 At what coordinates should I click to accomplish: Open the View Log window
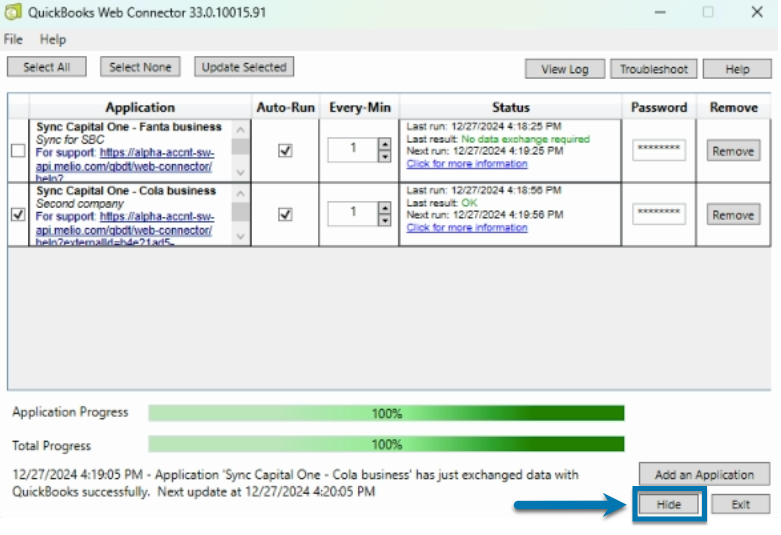tap(565, 69)
